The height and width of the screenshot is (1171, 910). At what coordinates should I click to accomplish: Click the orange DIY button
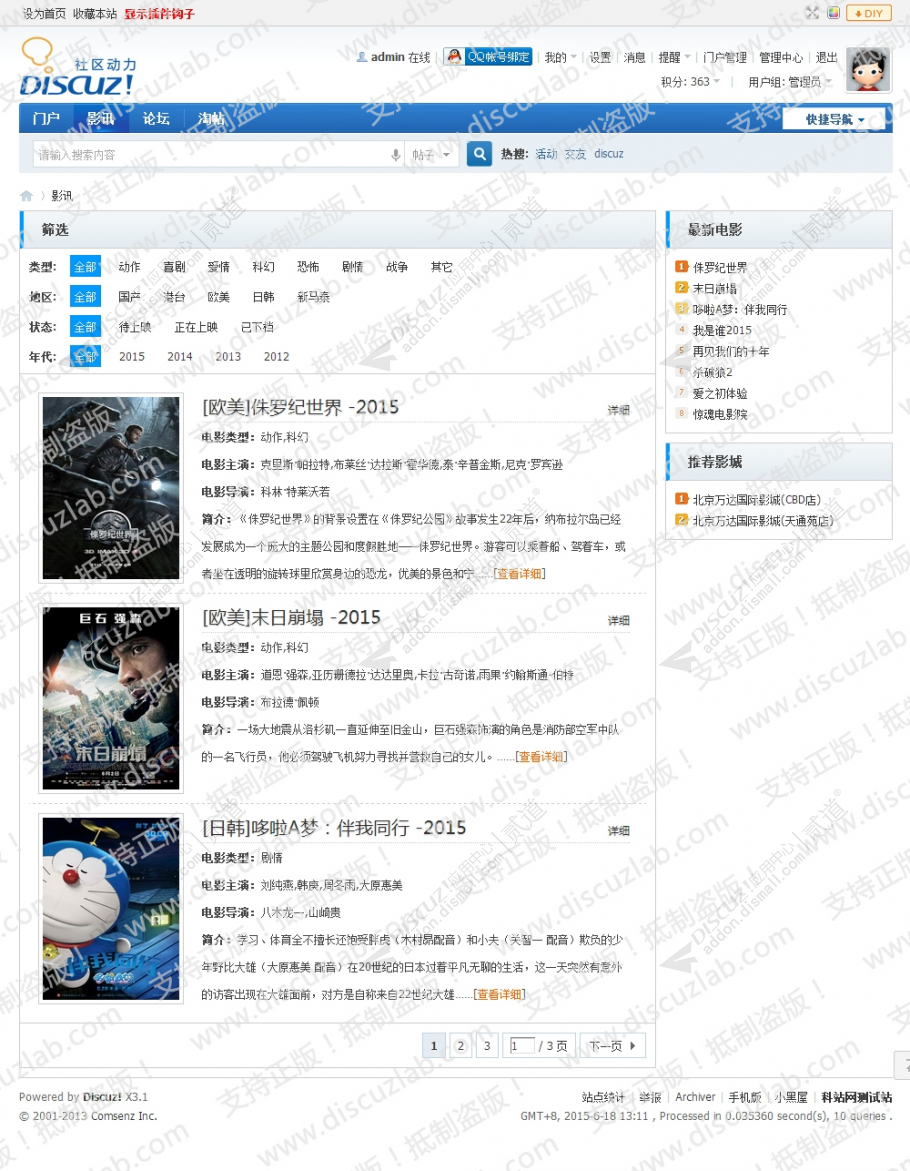click(868, 13)
